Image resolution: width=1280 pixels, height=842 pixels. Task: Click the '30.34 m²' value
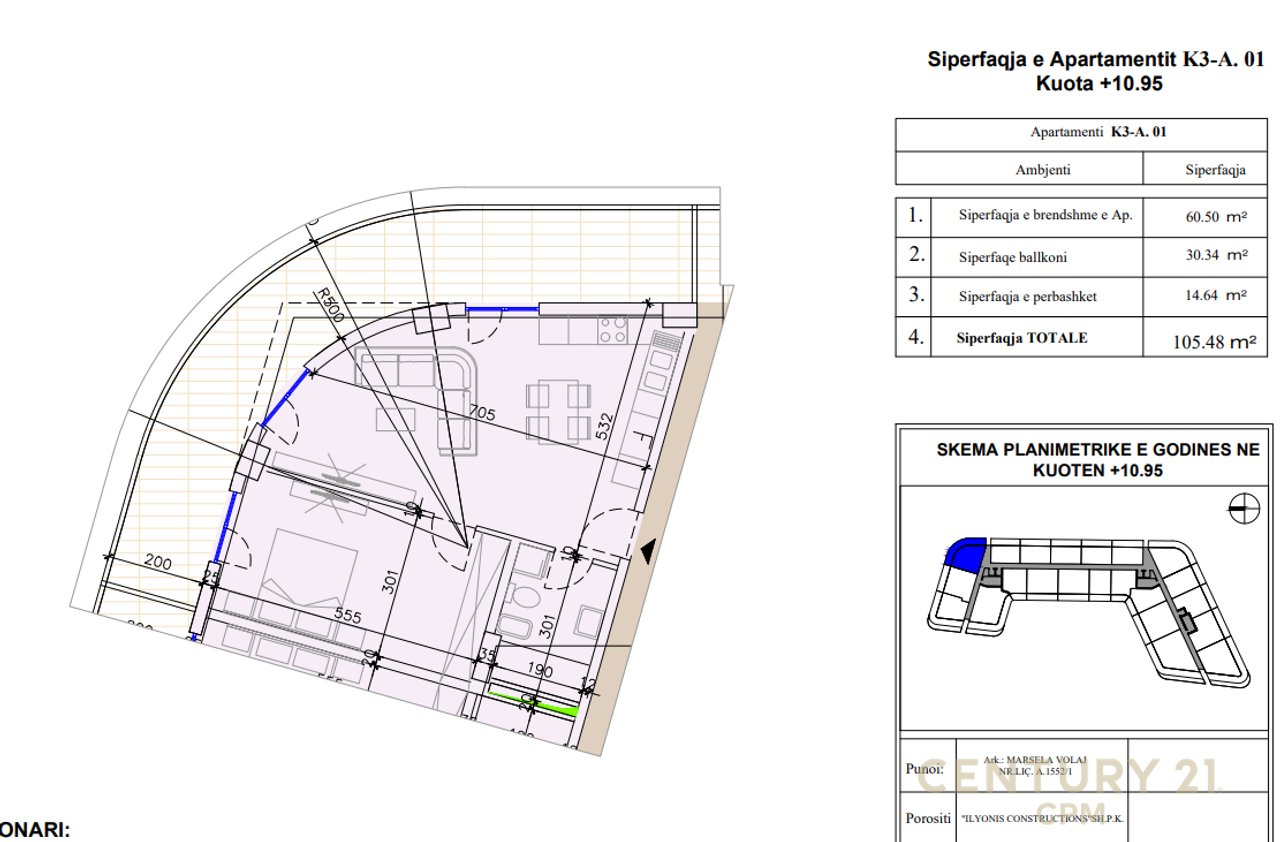1216,256
